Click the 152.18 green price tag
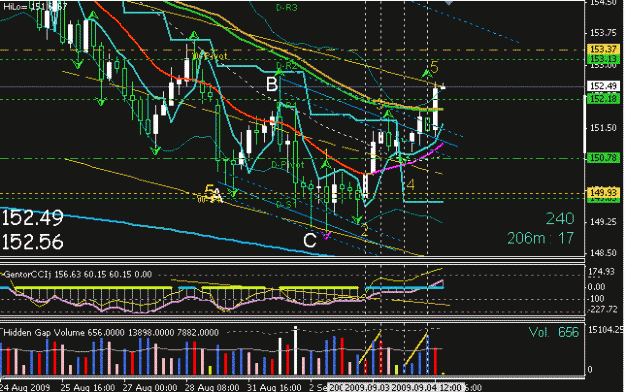The width and height of the screenshot is (625, 392). (603, 98)
